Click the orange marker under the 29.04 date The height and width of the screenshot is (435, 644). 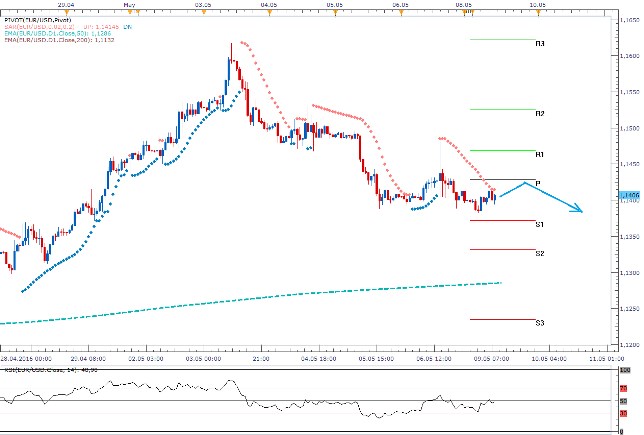(65, 12)
